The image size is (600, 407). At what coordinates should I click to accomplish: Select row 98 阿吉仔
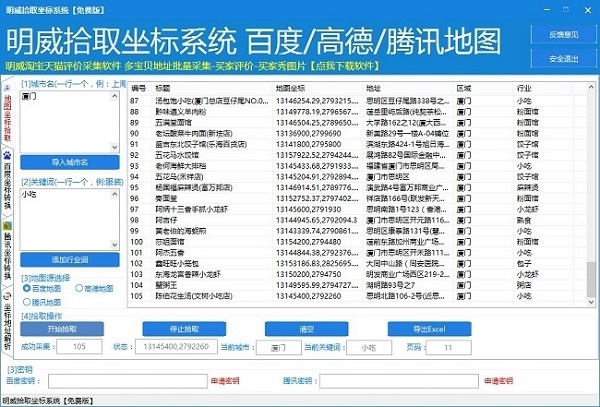click(357, 220)
